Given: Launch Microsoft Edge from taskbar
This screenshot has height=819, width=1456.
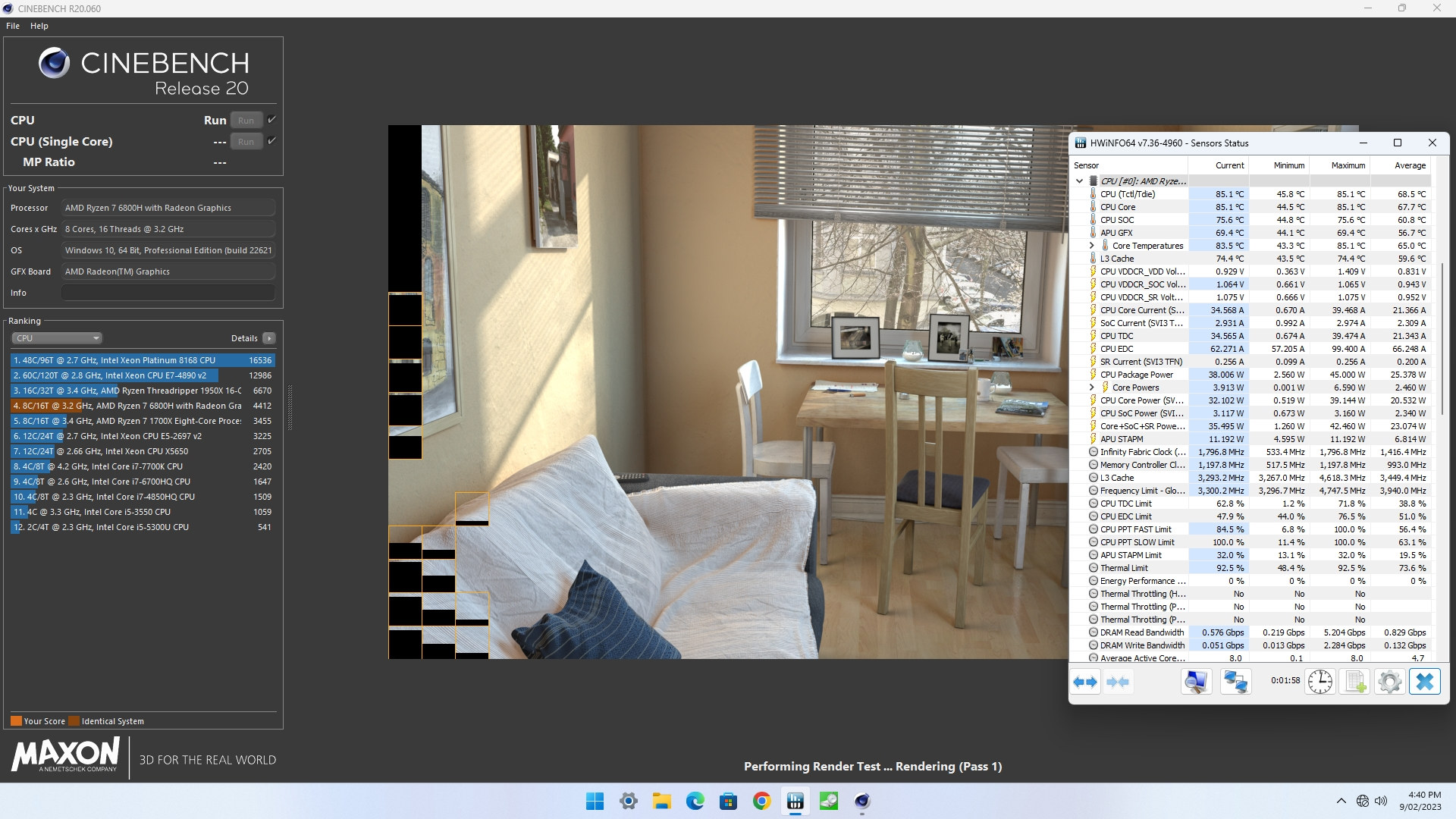Looking at the screenshot, I should pyautogui.click(x=695, y=801).
